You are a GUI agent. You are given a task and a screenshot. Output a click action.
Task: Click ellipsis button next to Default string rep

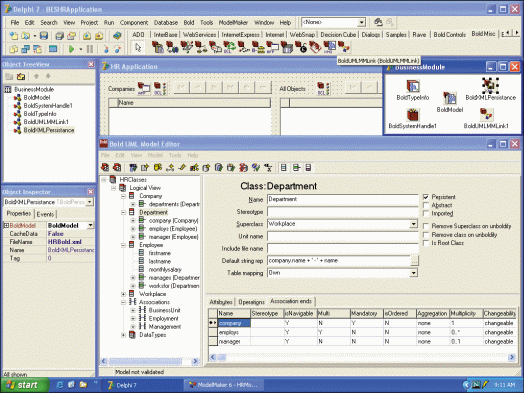pyautogui.click(x=414, y=261)
